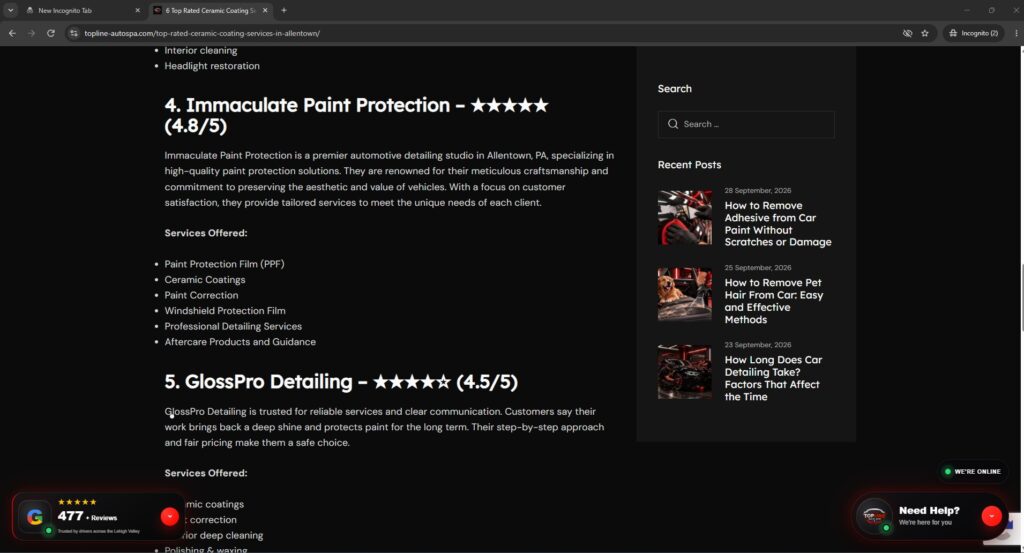Click the 28 September, 2026 post date

tap(758, 191)
